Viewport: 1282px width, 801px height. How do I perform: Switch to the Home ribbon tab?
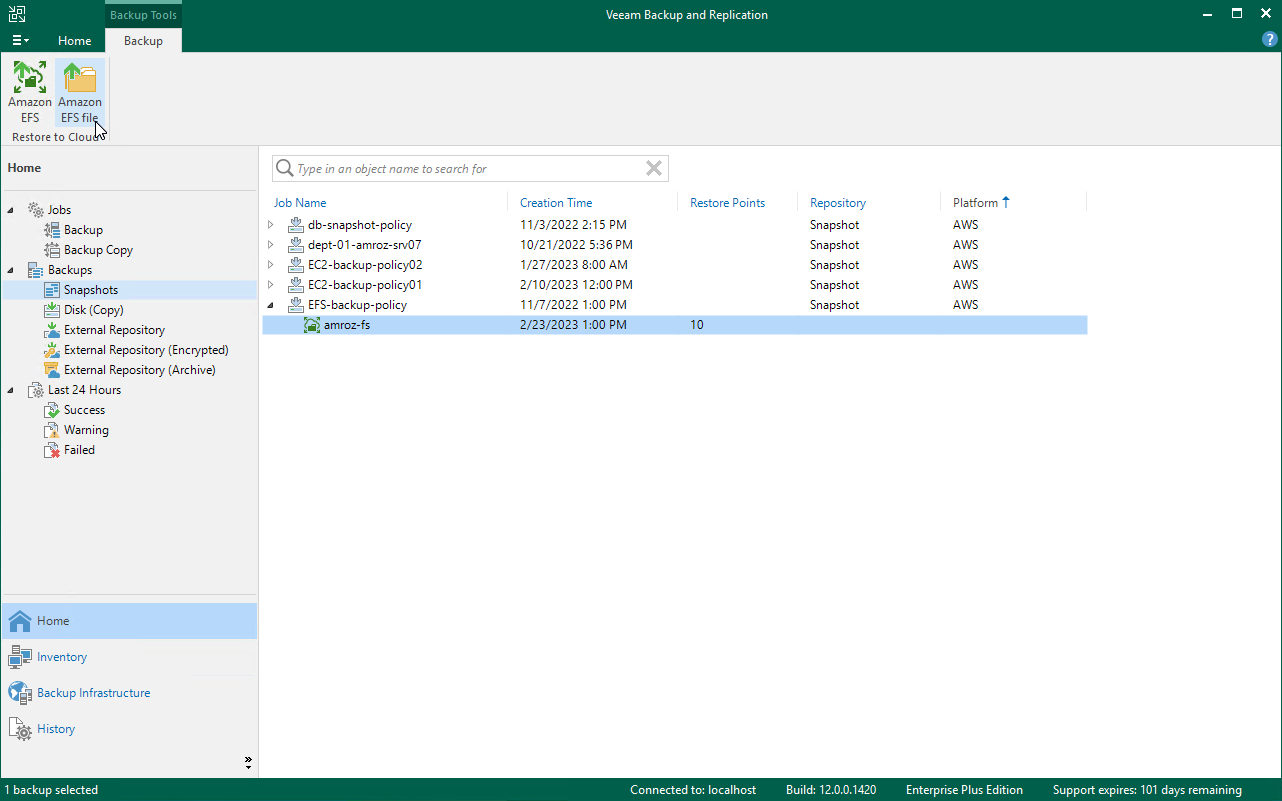click(x=75, y=41)
